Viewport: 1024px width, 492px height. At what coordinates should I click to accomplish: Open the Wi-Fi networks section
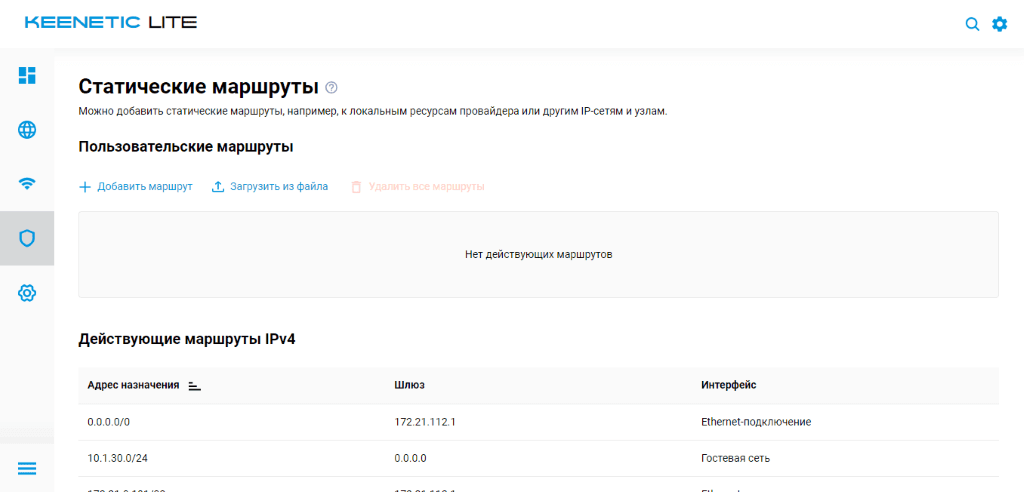click(x=27, y=183)
